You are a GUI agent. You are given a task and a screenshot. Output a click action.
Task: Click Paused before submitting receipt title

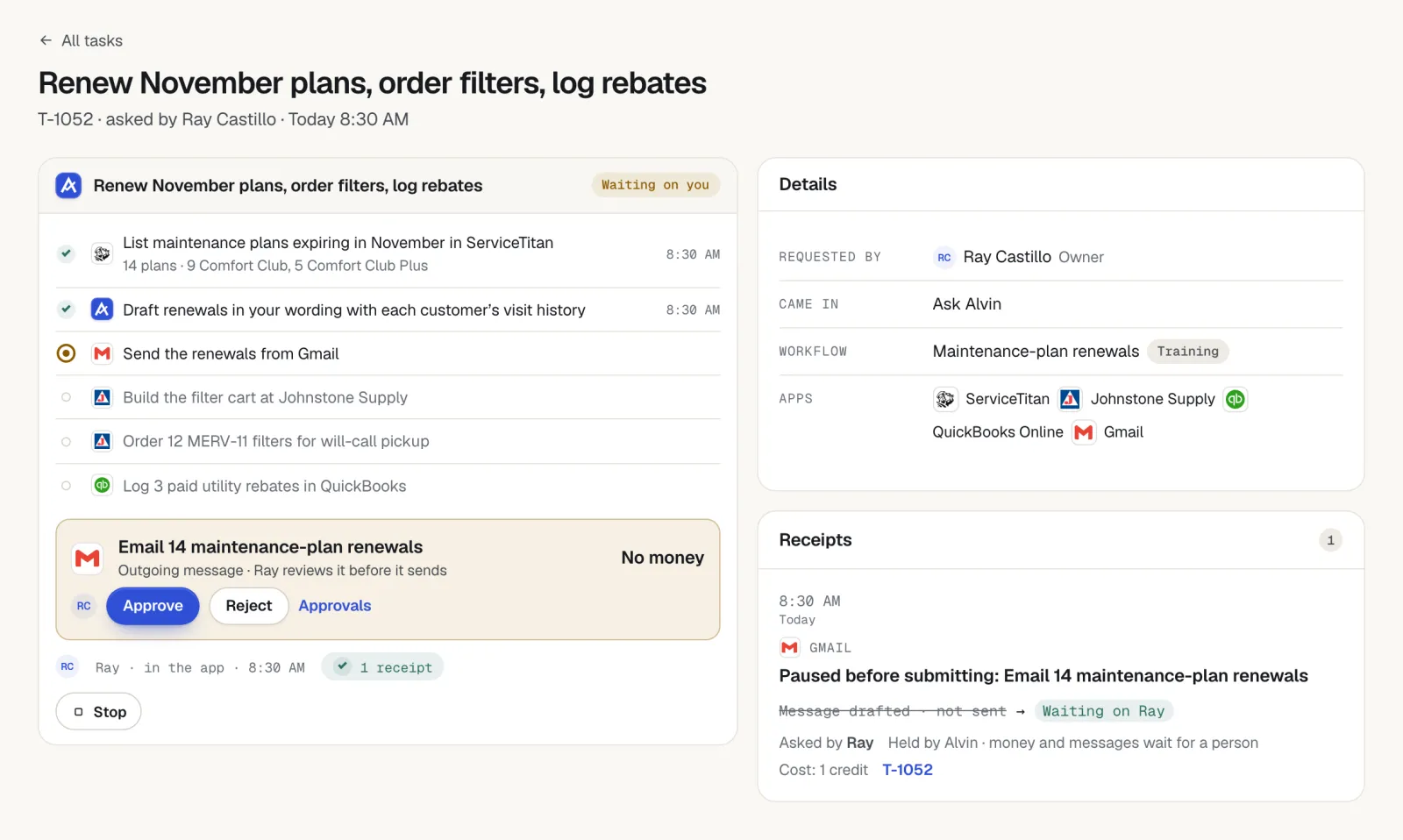coord(1043,676)
